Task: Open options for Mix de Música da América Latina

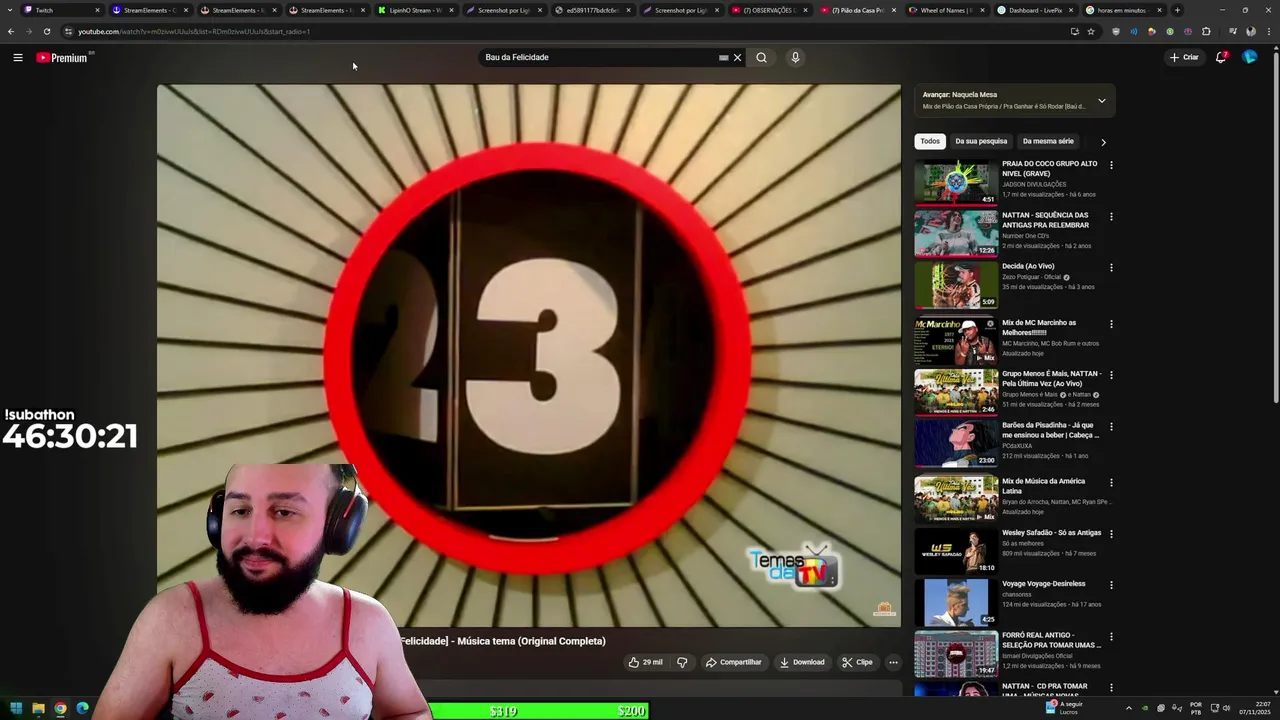Action: coord(1111,482)
